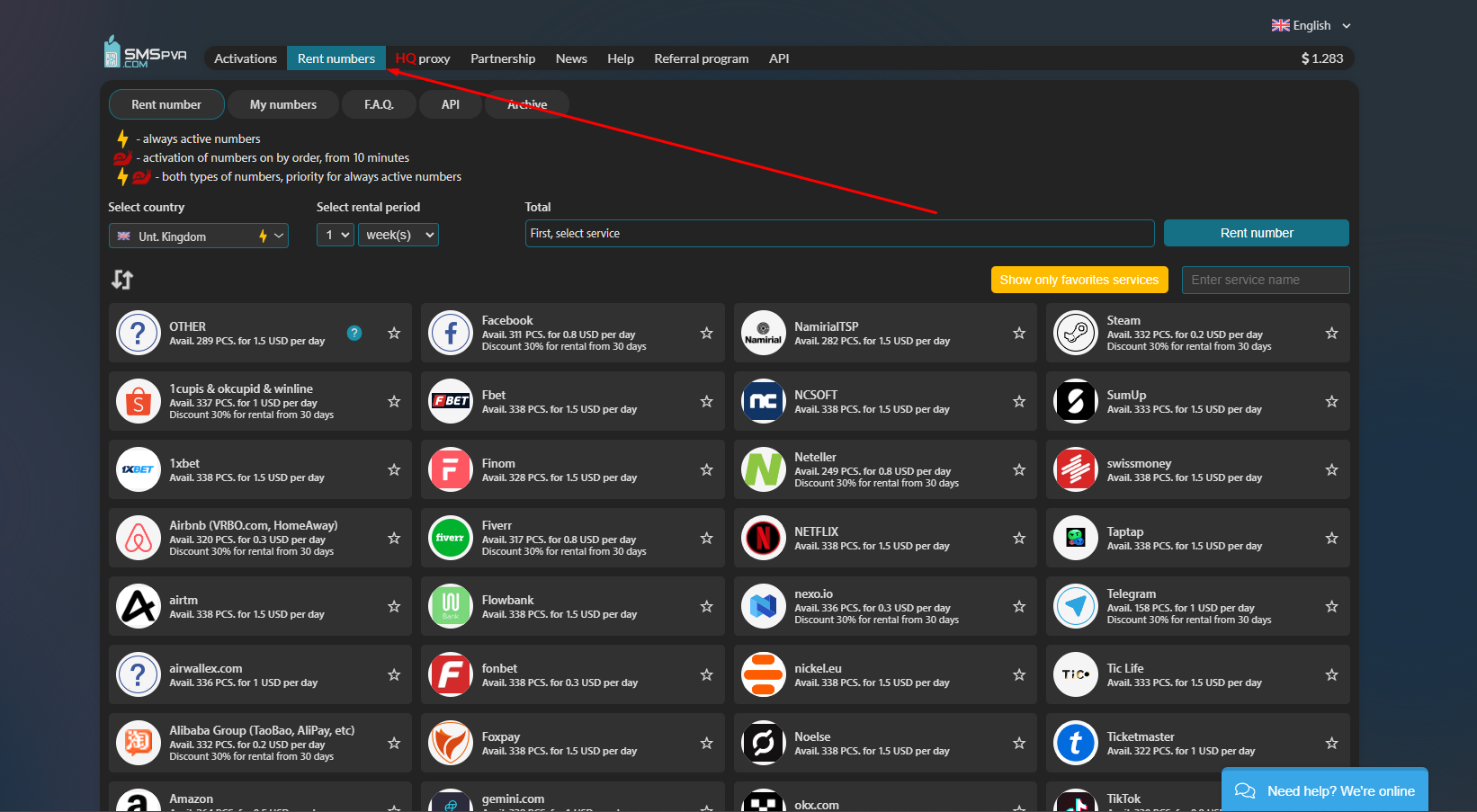Open the OTHER service help question icon
This screenshot has height=812, width=1477.
tap(354, 333)
